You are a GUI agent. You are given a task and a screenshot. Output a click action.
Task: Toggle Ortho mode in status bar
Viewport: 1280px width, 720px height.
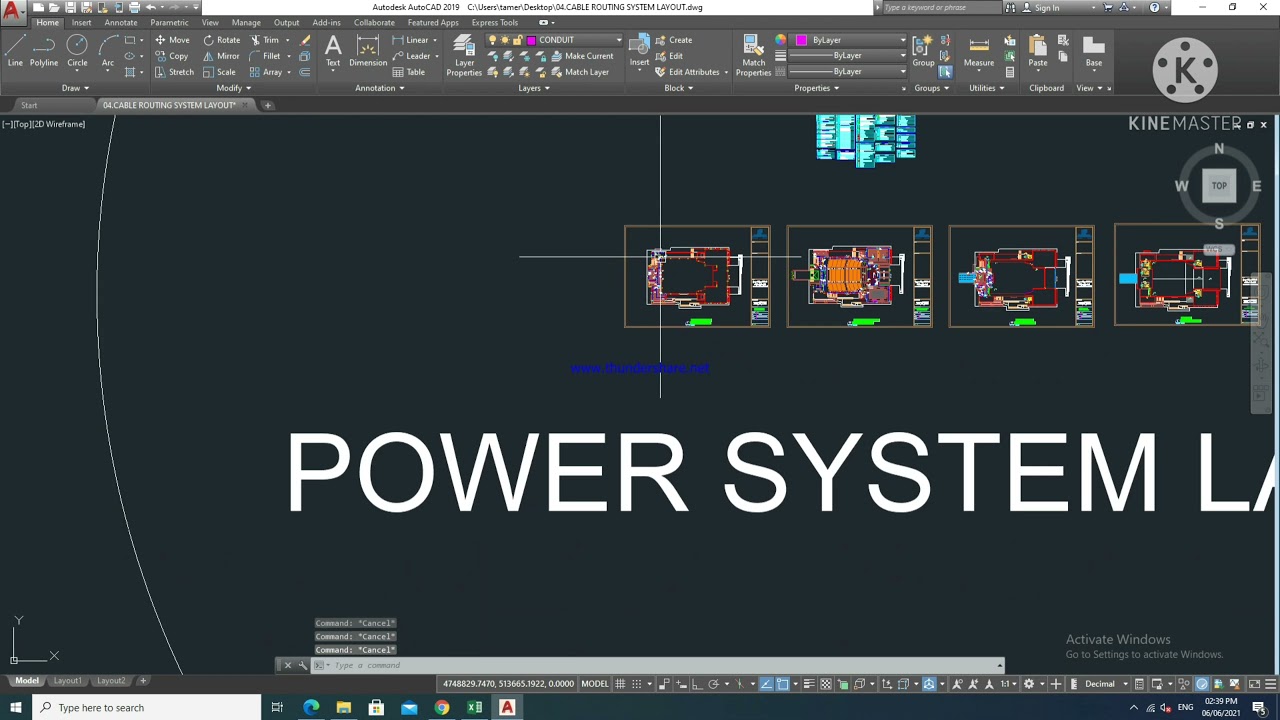point(697,684)
